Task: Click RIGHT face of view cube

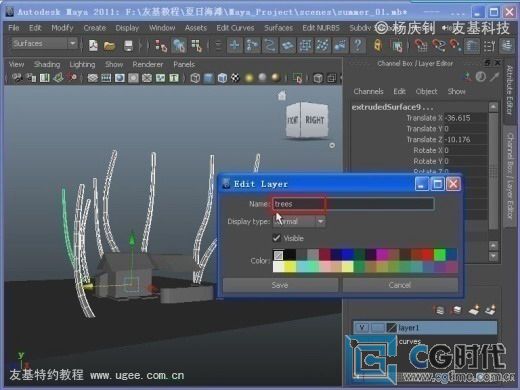Action: [x=314, y=120]
